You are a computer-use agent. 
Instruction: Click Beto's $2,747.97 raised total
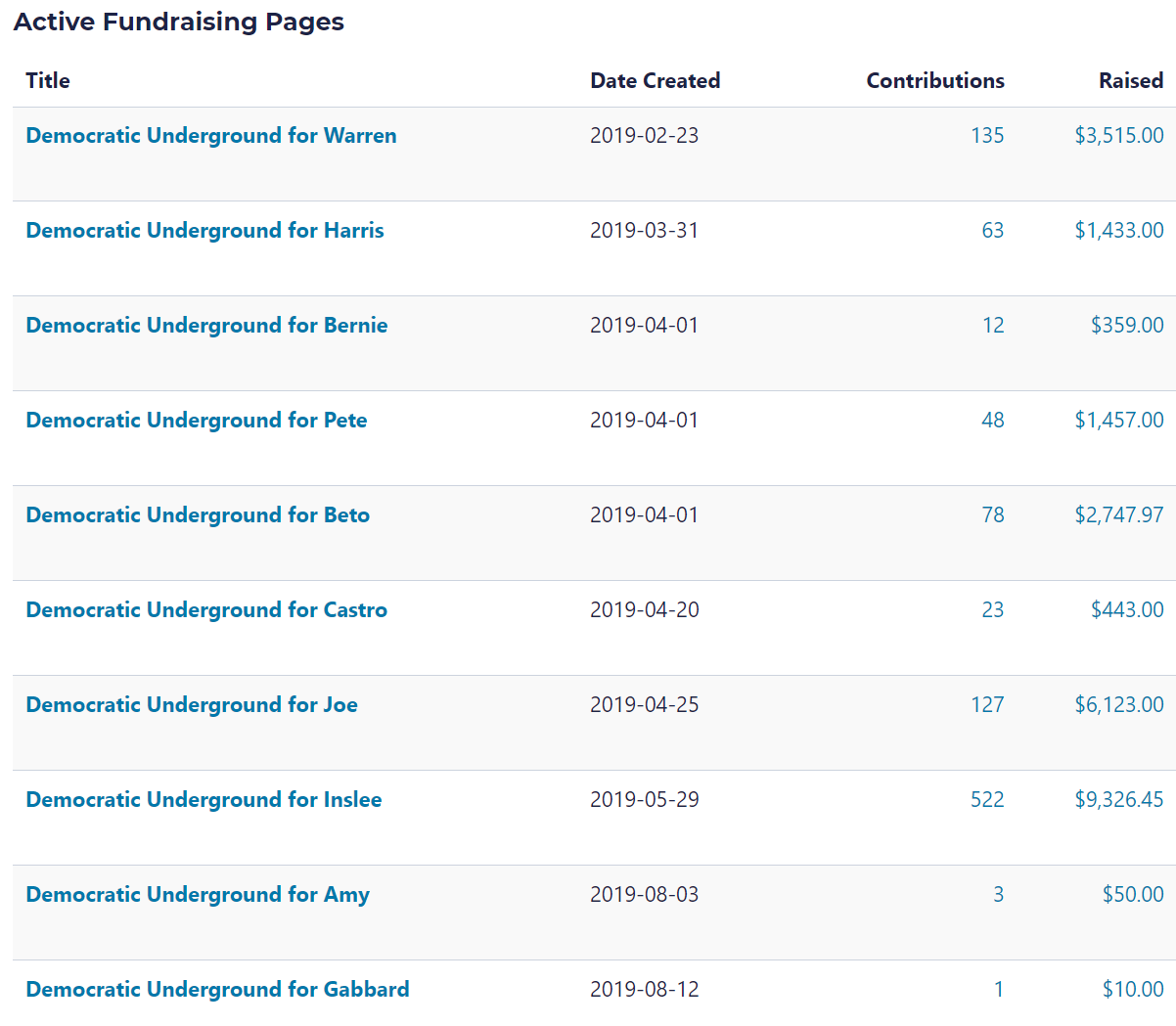click(1119, 515)
